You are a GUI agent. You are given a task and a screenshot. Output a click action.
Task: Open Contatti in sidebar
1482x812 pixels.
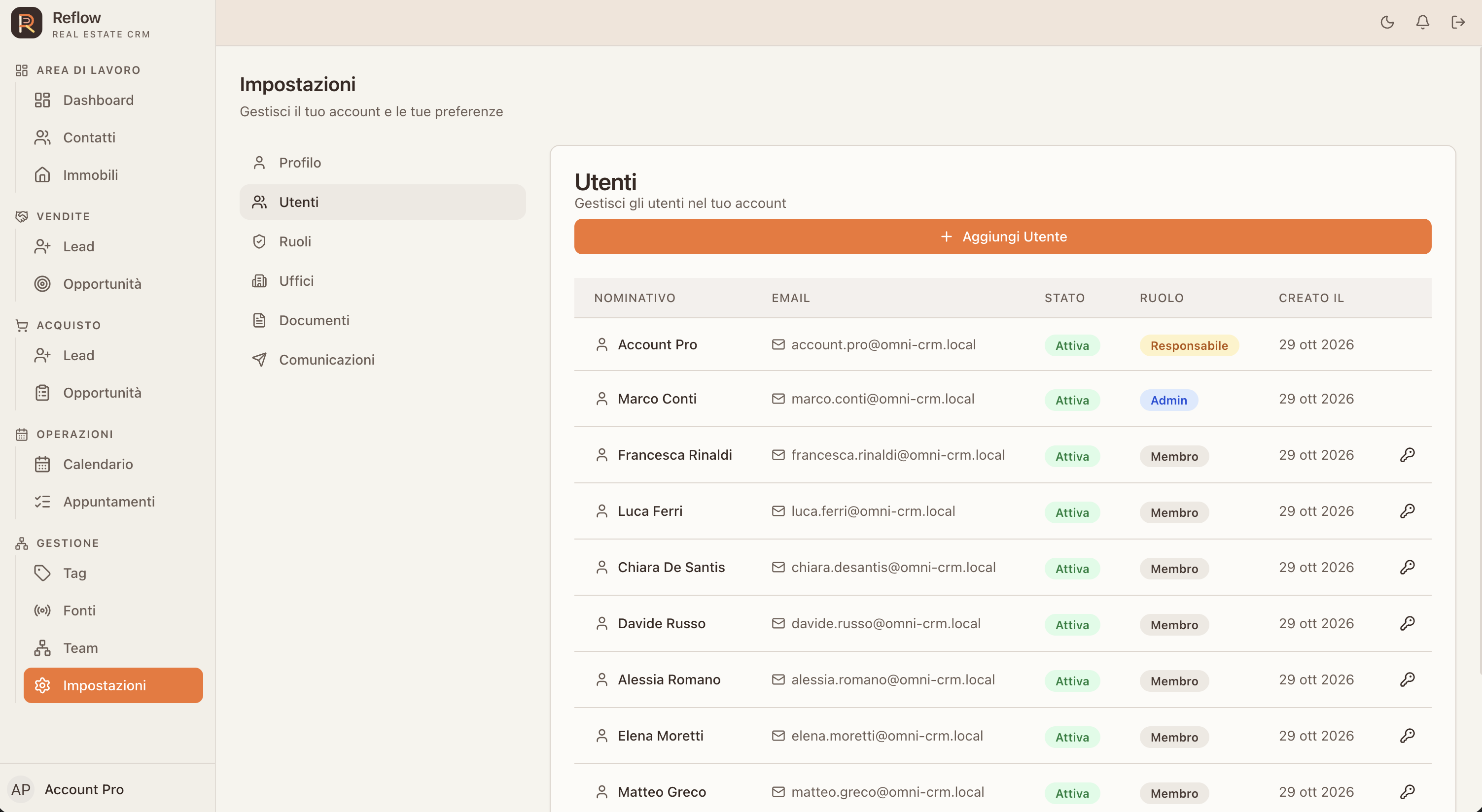113,137
